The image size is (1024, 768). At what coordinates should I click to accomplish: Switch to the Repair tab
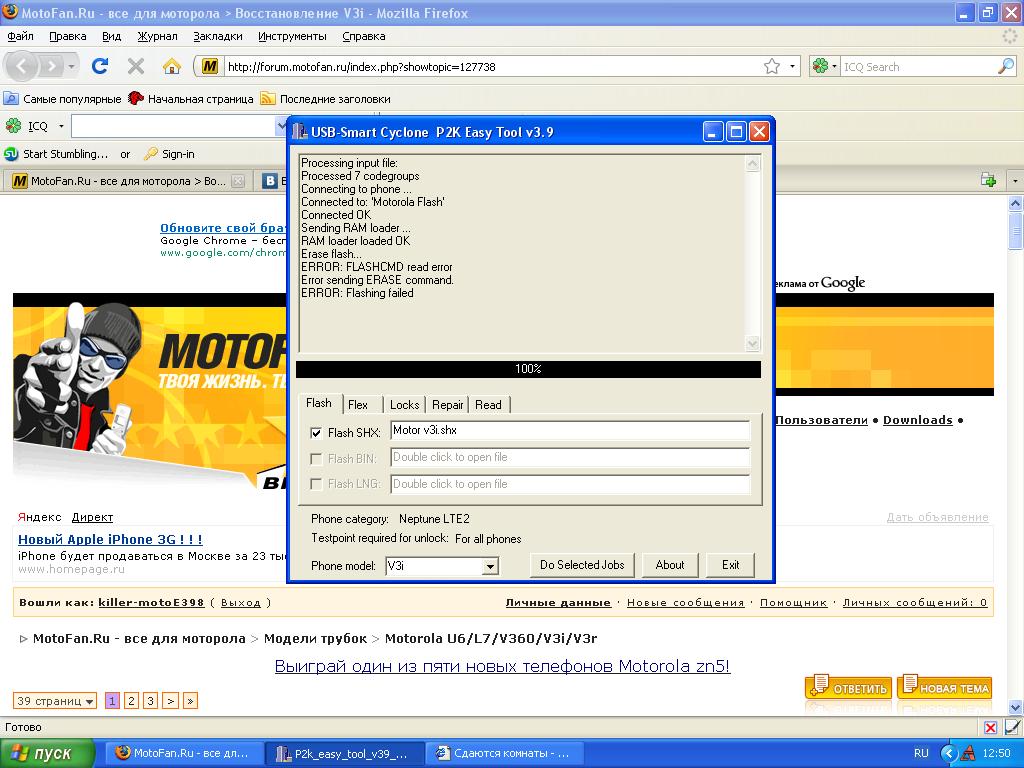pyautogui.click(x=447, y=405)
